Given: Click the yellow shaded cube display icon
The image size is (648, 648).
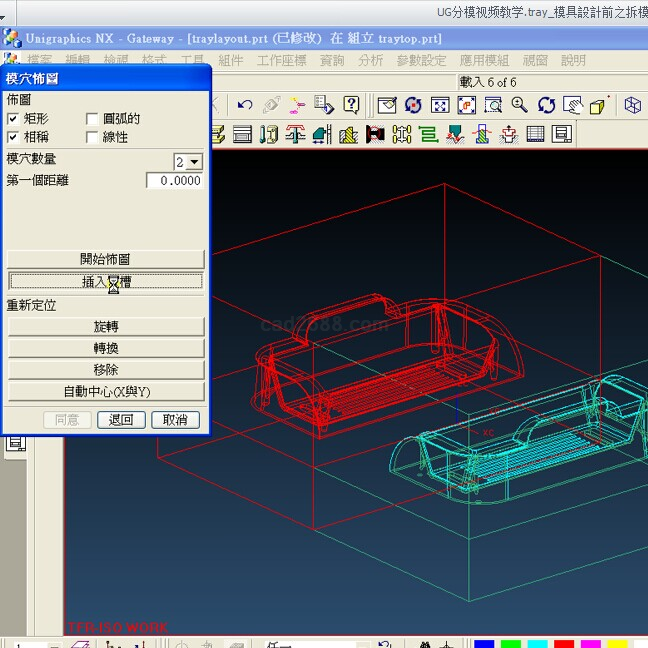Looking at the screenshot, I should pos(598,105).
